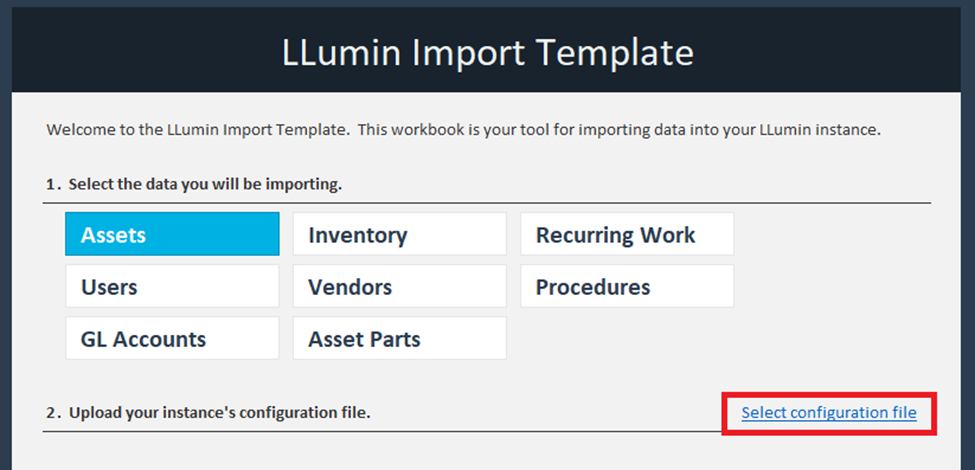Select Procedures for importing
This screenshot has width=975, height=470.
627,287
